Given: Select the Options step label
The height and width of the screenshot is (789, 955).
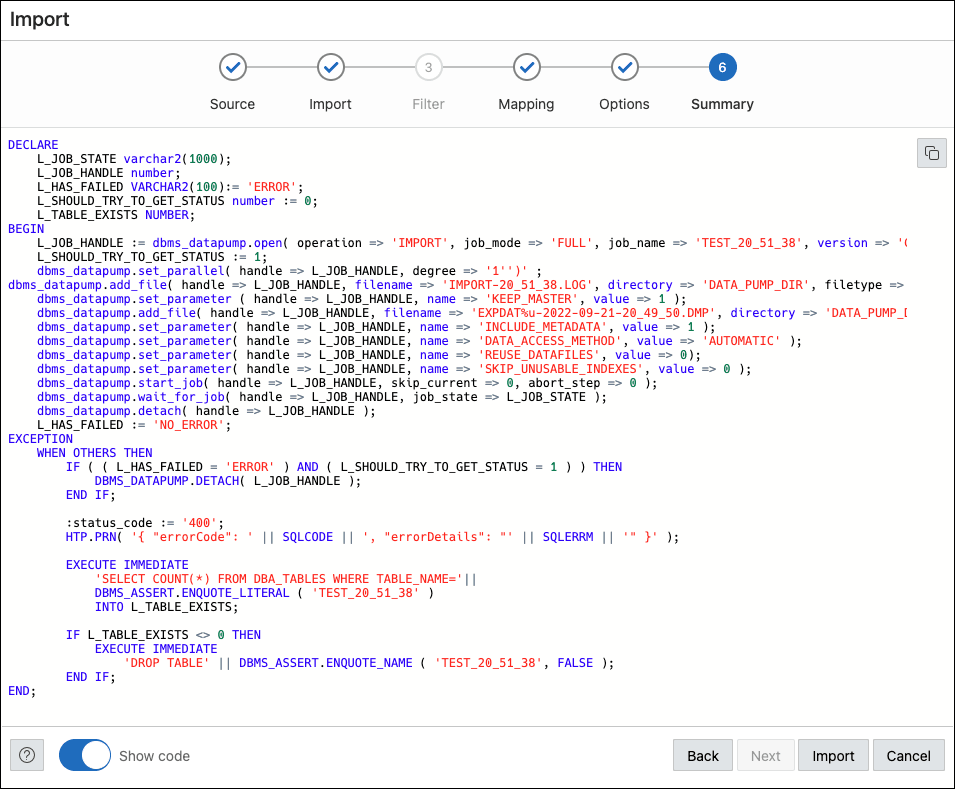Looking at the screenshot, I should 624,104.
